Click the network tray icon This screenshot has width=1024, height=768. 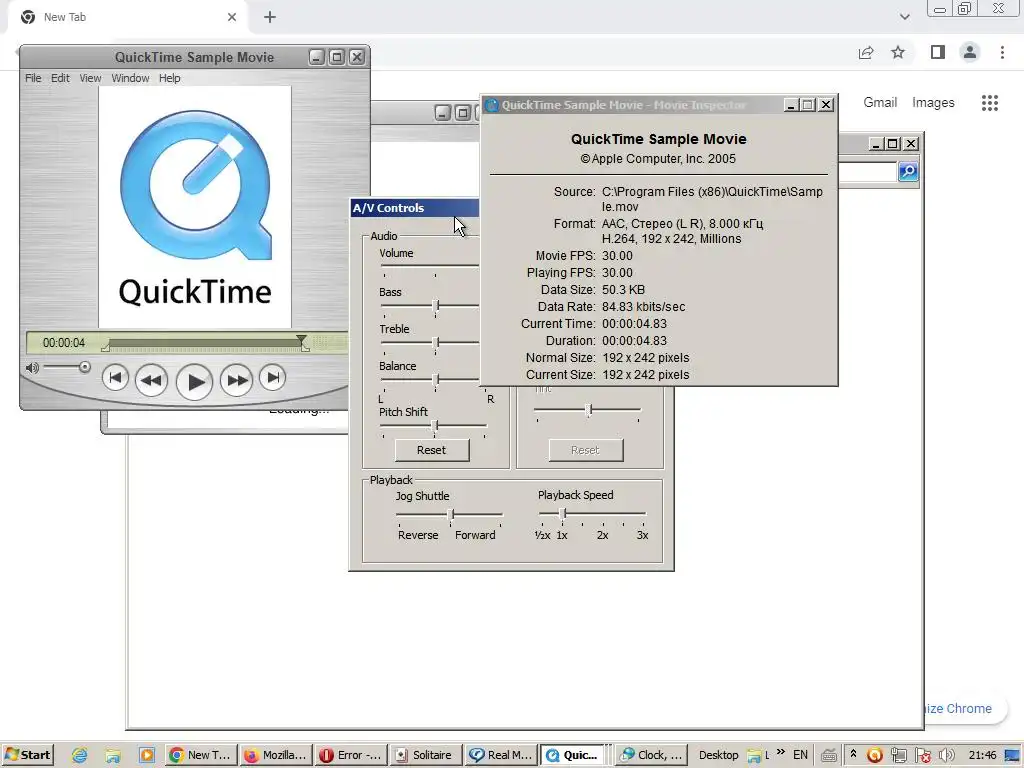coord(899,756)
